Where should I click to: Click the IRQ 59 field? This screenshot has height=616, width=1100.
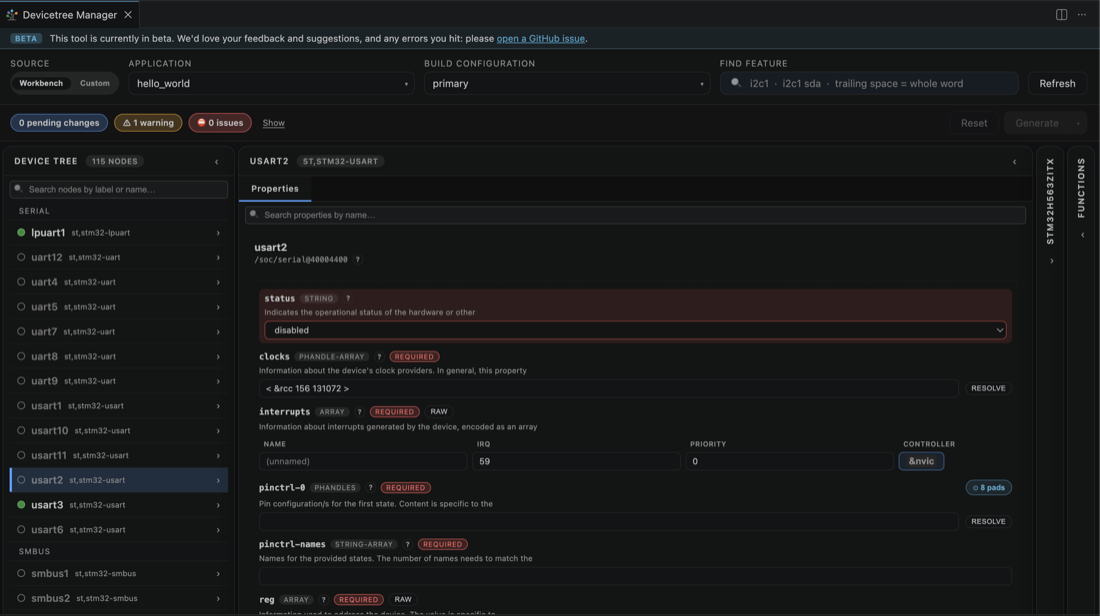[x=576, y=462]
